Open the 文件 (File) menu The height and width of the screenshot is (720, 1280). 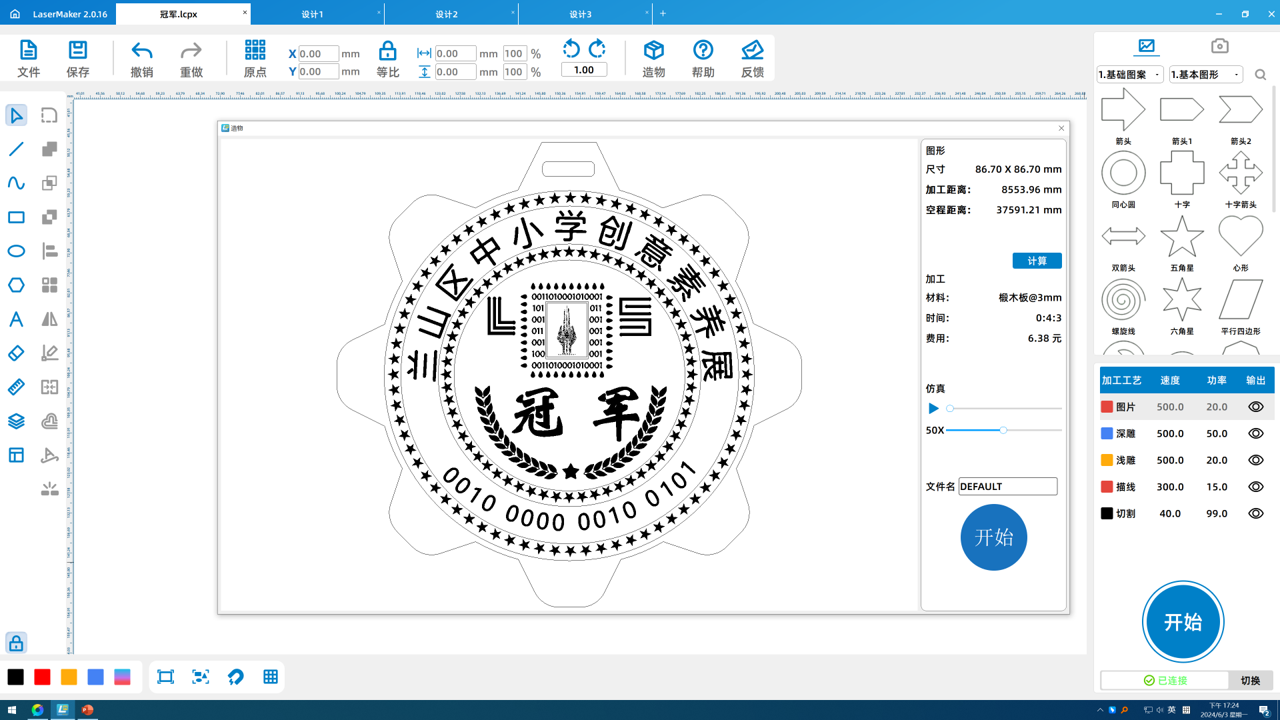coord(29,51)
